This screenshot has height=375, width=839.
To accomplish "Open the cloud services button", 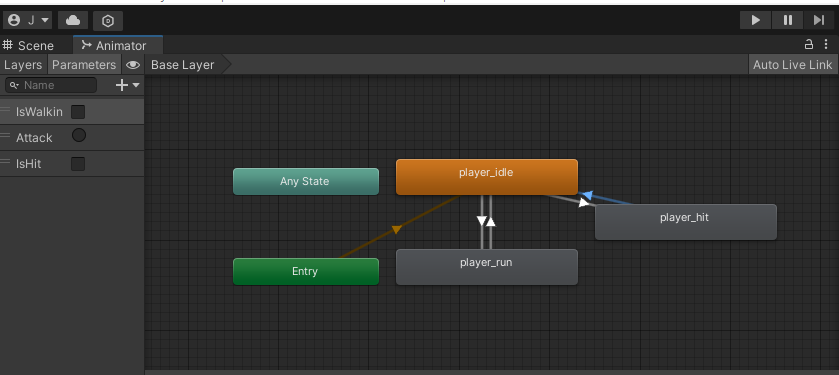I will click(73, 20).
